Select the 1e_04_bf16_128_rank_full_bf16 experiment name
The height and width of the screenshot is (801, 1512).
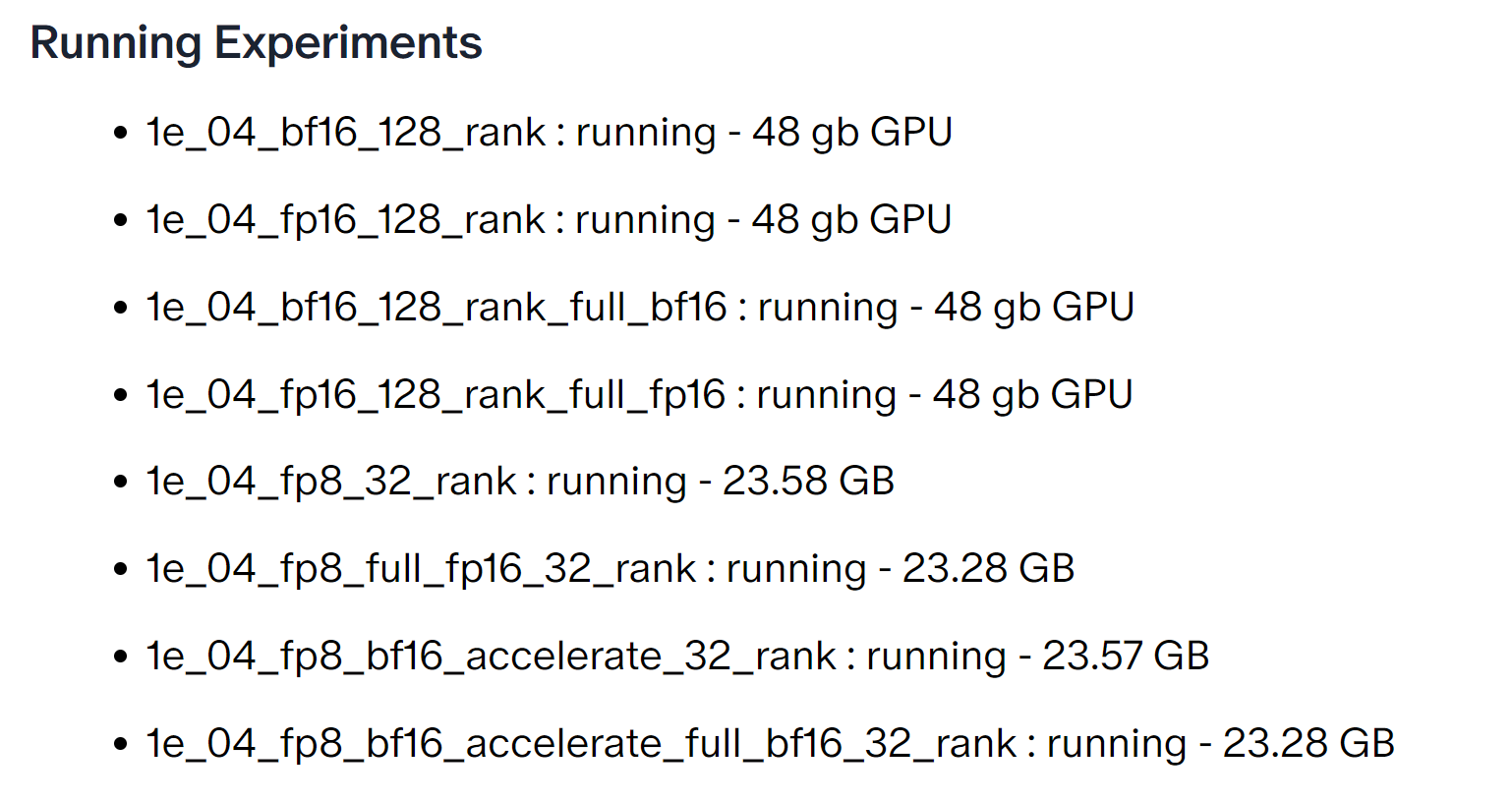[x=436, y=308]
